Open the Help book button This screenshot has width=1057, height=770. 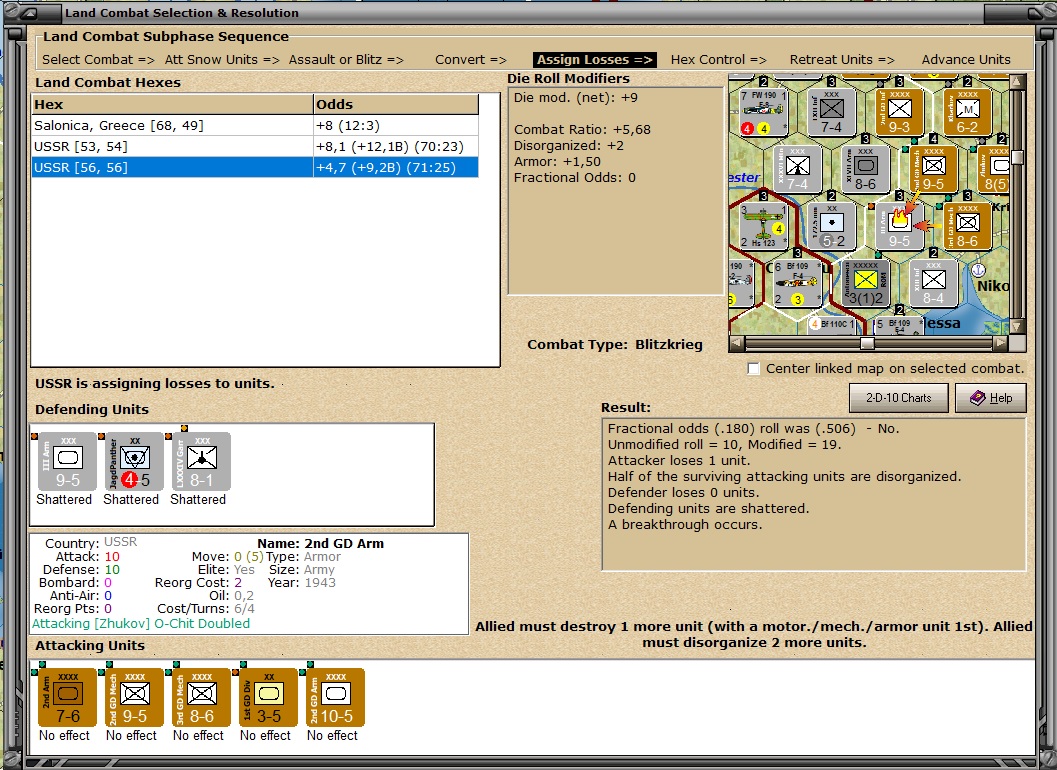pos(990,398)
